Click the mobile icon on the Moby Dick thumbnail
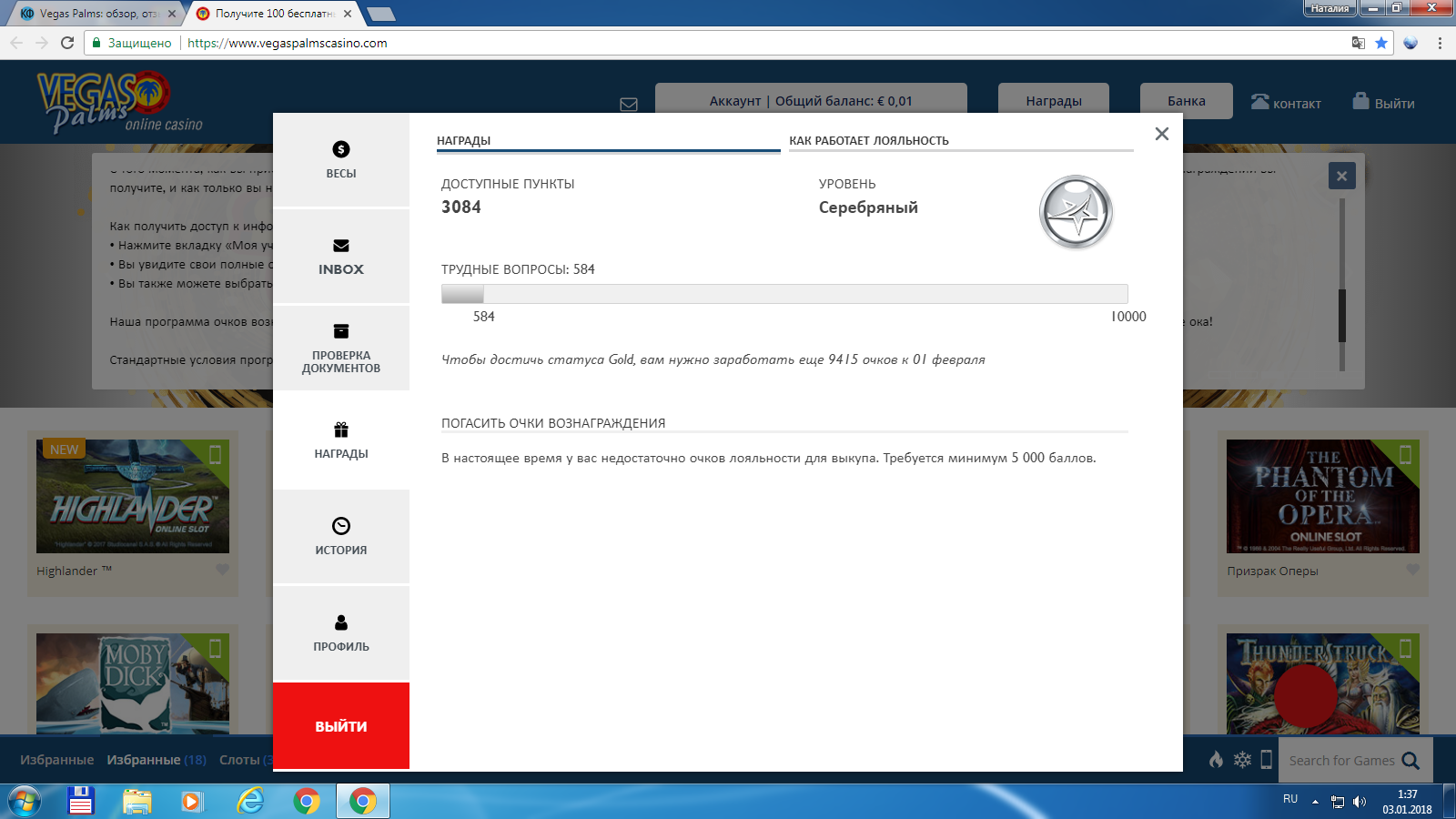Image resolution: width=1456 pixels, height=819 pixels. pos(216,648)
